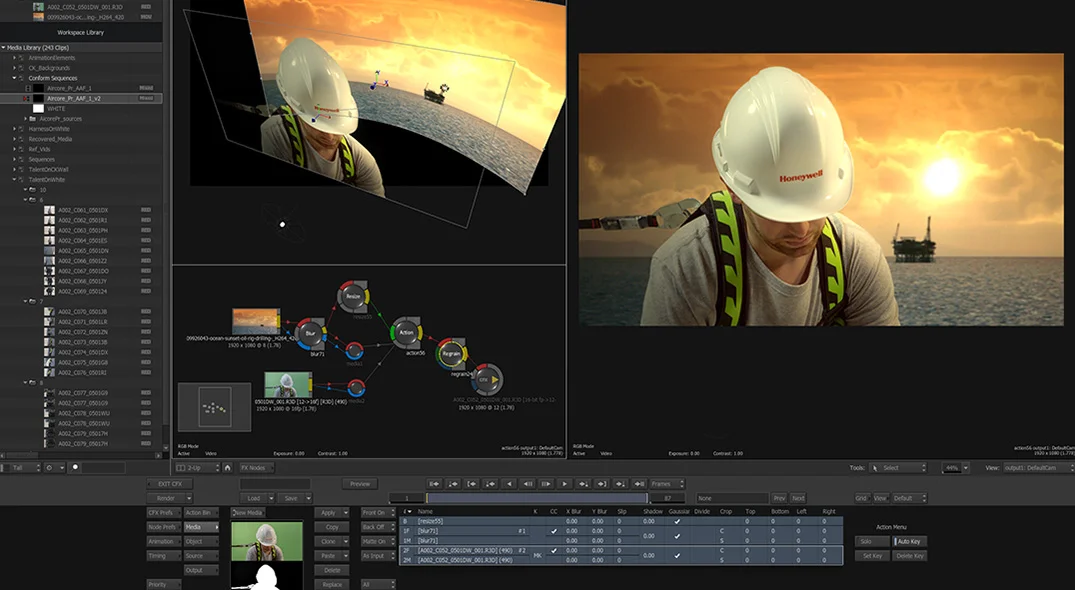Select the CFX output node

[486, 379]
